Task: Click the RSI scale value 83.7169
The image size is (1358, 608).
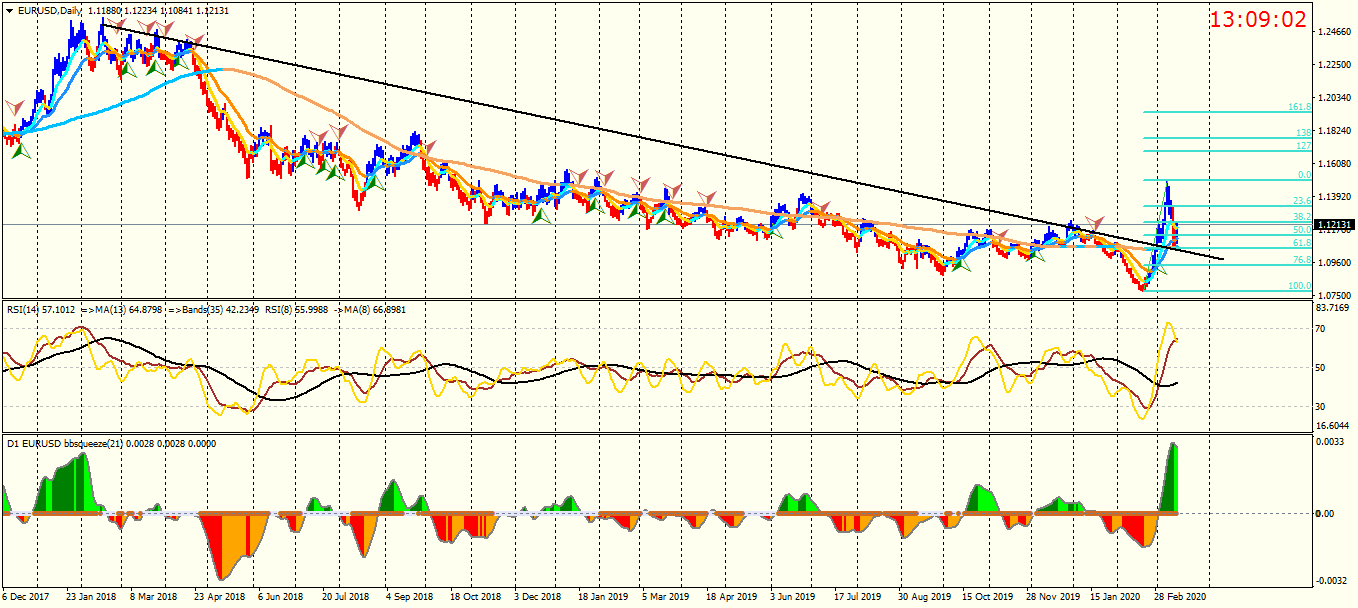Action: point(1334,308)
